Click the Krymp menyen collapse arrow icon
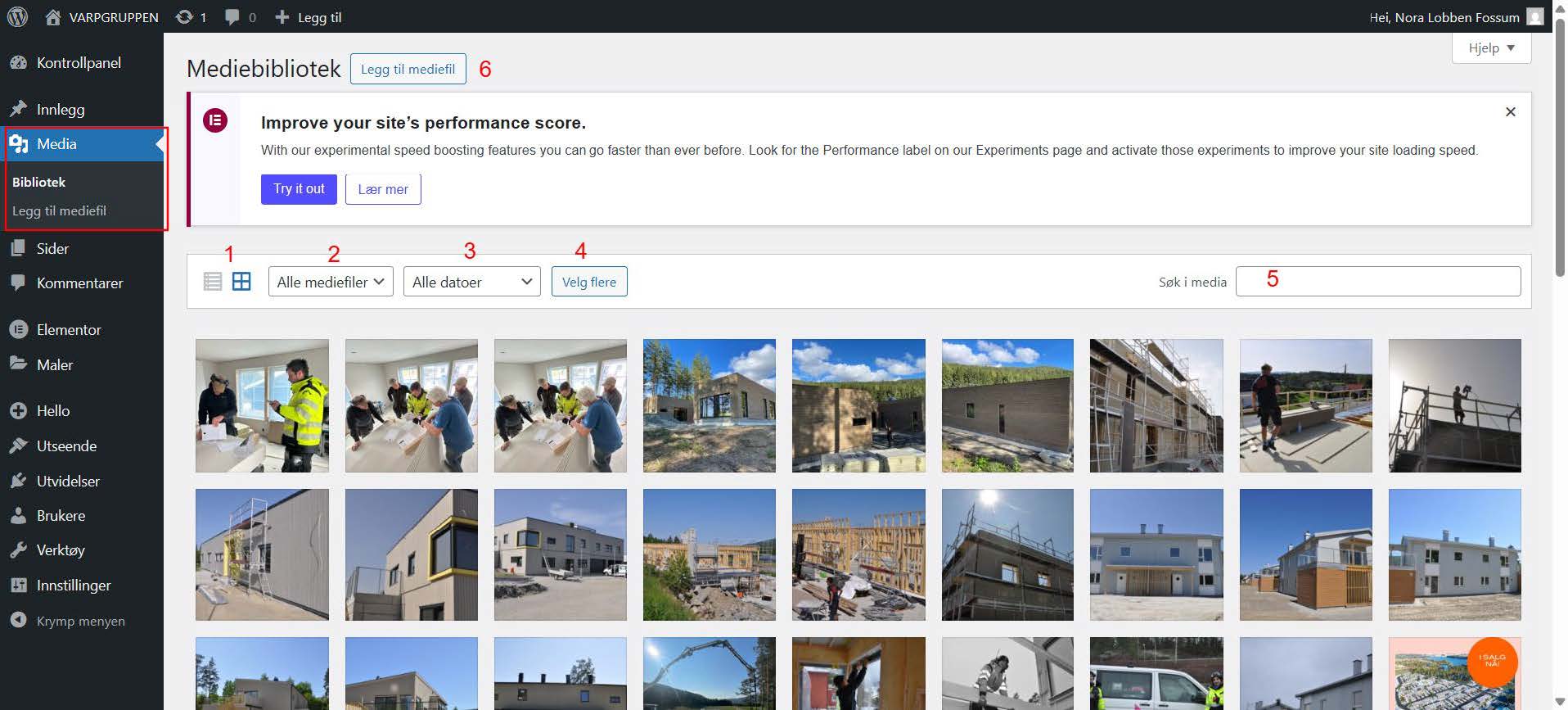Viewport: 1568px width, 710px height. point(18,620)
